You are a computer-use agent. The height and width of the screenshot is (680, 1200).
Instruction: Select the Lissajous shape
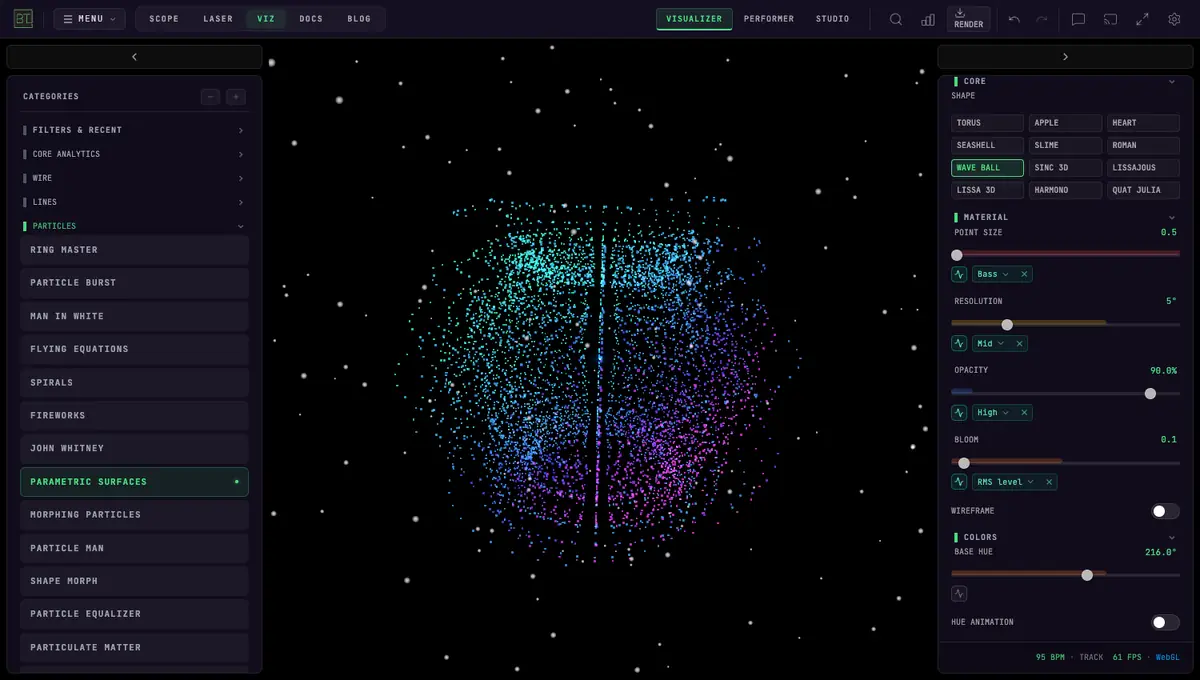1143,168
